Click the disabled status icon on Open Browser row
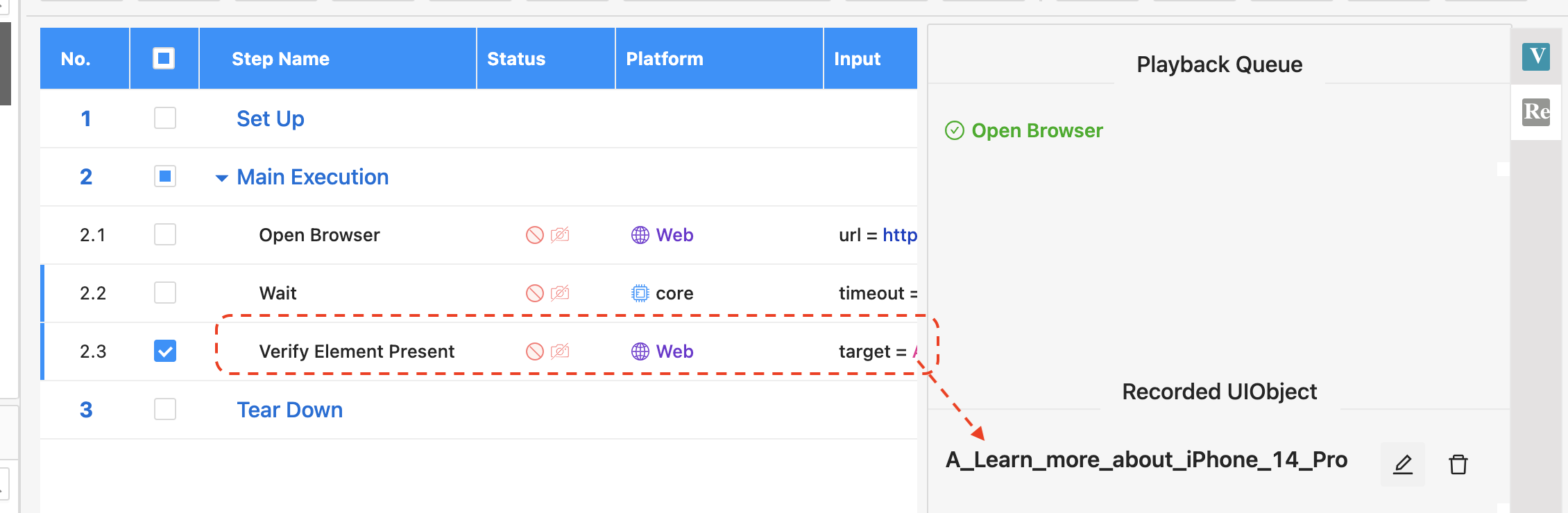This screenshot has width=1568, height=513. coord(534,235)
